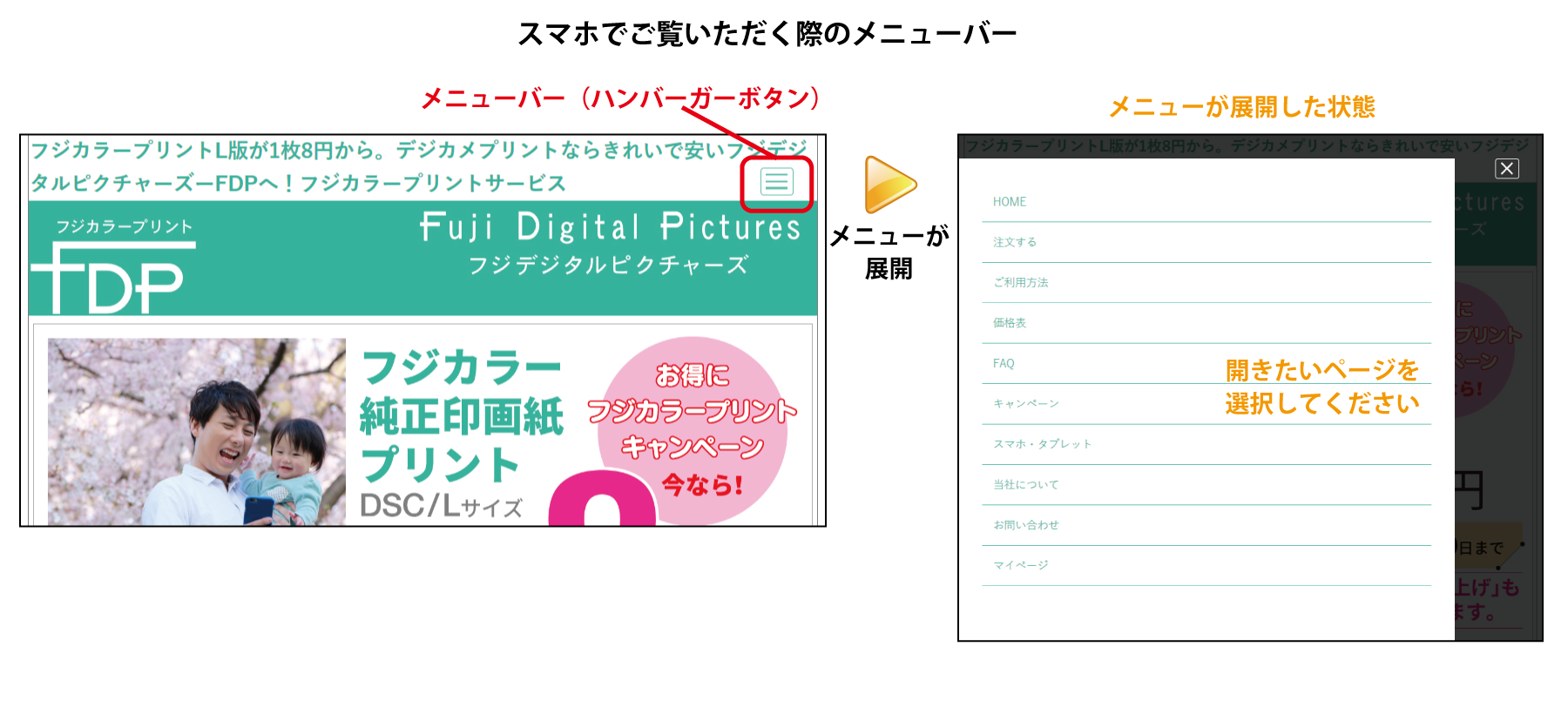1568x714 pixels.
Task: Open お問い合わせ menu entry
Action: click(1206, 525)
